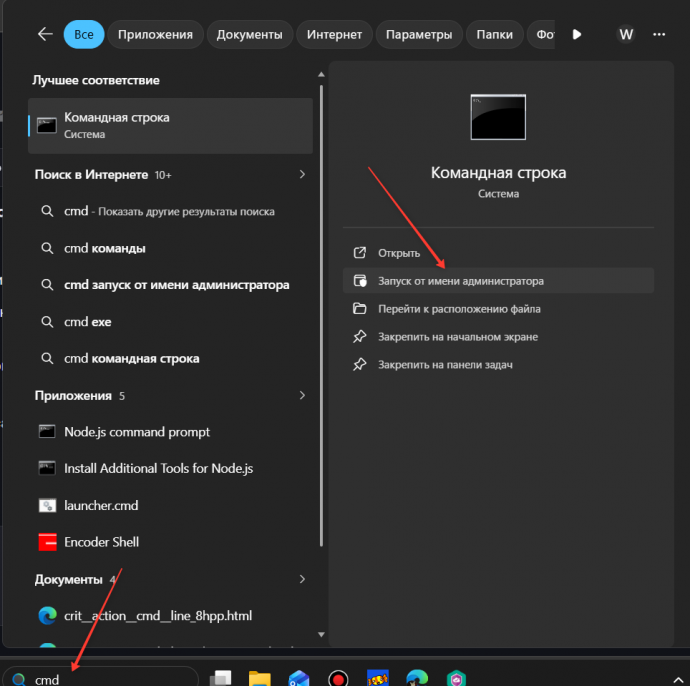The width and height of the screenshot is (690, 686).
Task: Switch to the Папки filter tab
Action: 495,34
